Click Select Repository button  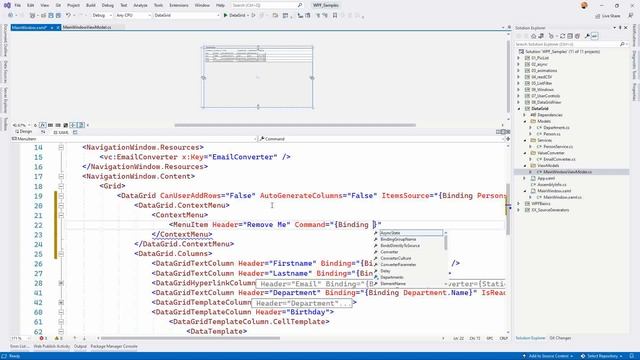click(602, 356)
